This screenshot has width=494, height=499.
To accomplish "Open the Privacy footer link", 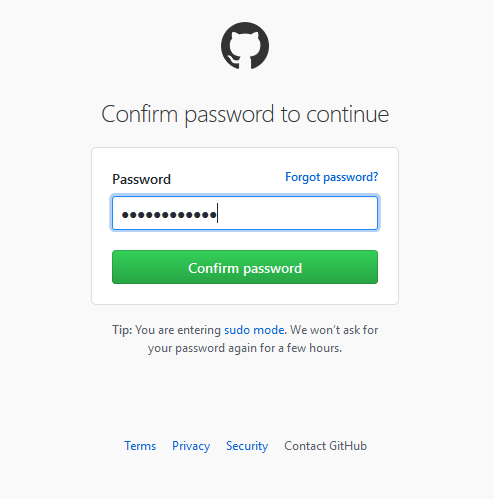I will coord(191,446).
